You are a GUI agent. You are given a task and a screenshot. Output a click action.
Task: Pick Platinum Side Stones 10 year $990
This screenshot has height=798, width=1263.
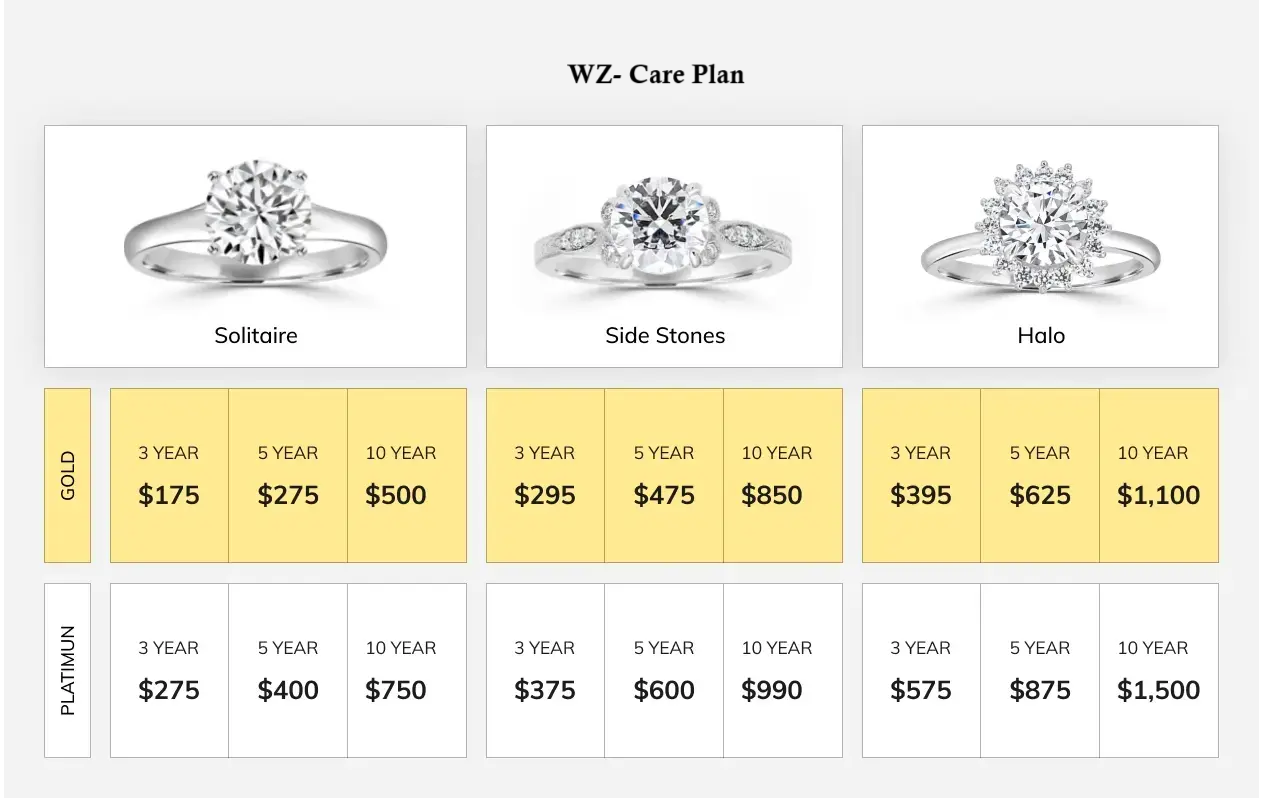pyautogui.click(x=783, y=670)
